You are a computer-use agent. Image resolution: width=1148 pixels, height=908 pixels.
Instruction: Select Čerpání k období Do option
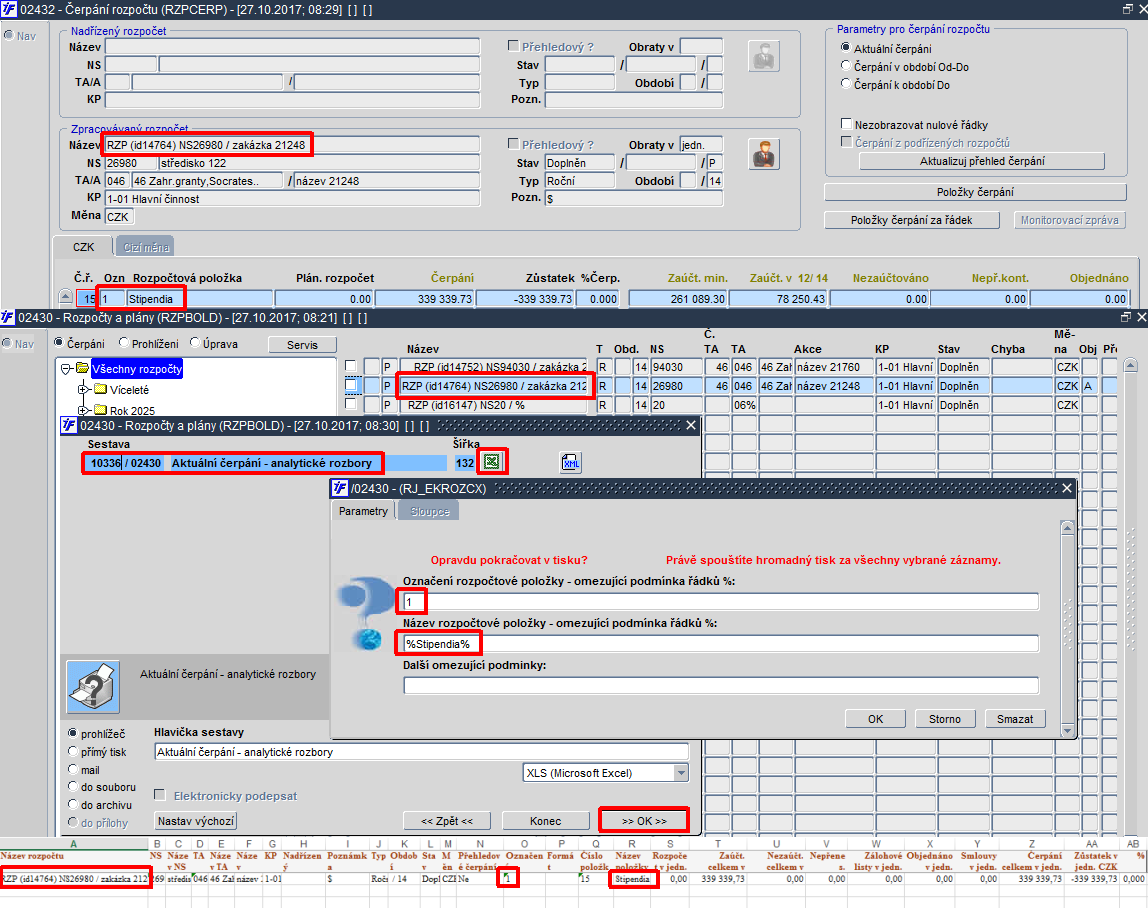tap(846, 84)
